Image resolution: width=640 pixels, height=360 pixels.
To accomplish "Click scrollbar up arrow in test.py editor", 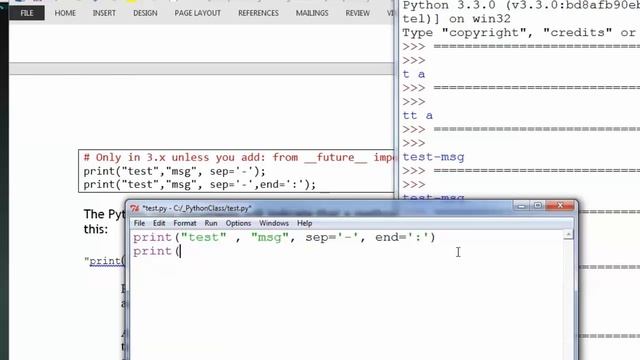I will coord(568,235).
